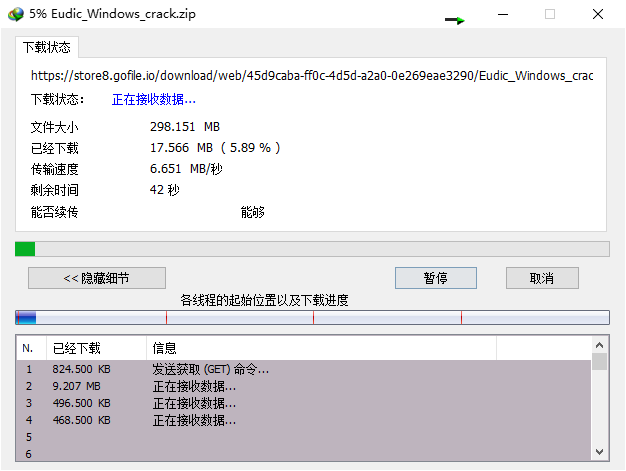Click the 已经下载 label in the status panel
Viewport: 626px width, 471px height.
coord(55,148)
